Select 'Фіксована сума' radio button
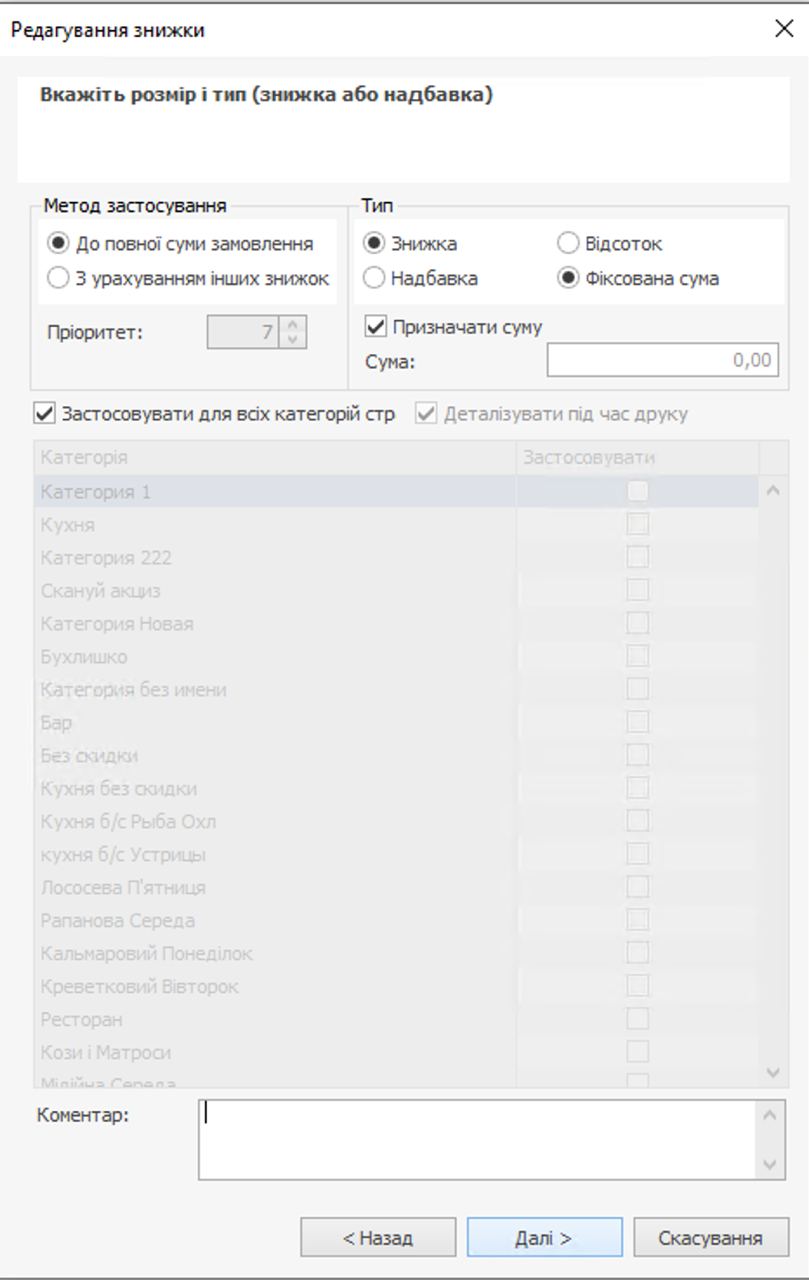This screenshot has height=1280, width=809. [x=568, y=278]
